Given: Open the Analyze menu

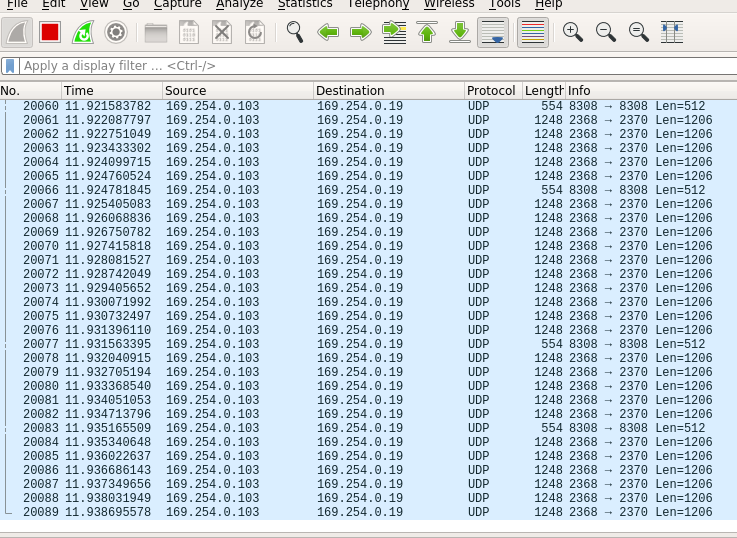Looking at the screenshot, I should 240,4.
